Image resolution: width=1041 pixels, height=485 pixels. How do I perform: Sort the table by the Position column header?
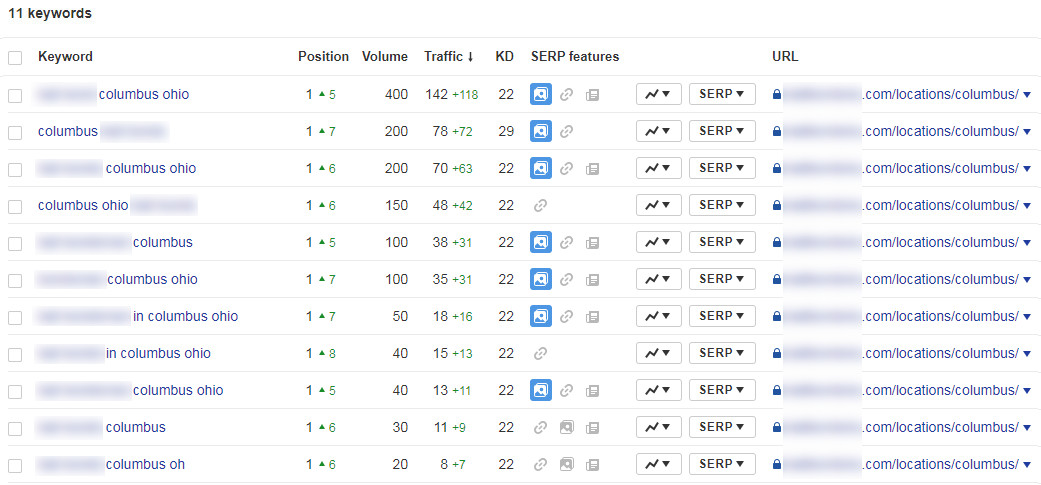click(x=323, y=57)
